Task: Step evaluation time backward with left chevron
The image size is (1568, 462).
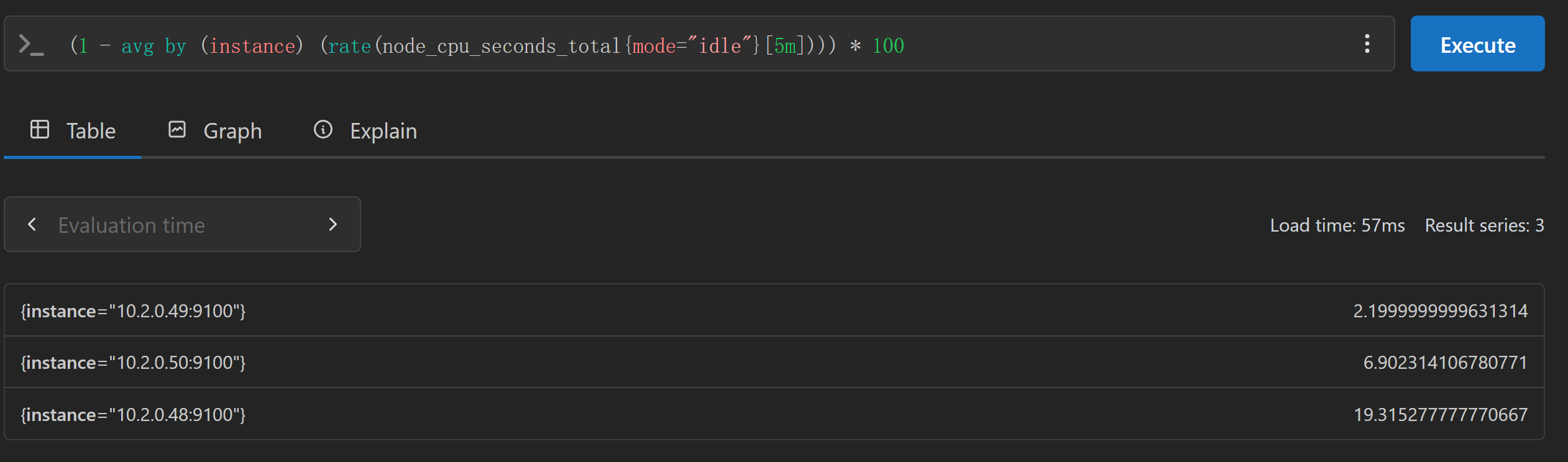Action: click(32, 224)
